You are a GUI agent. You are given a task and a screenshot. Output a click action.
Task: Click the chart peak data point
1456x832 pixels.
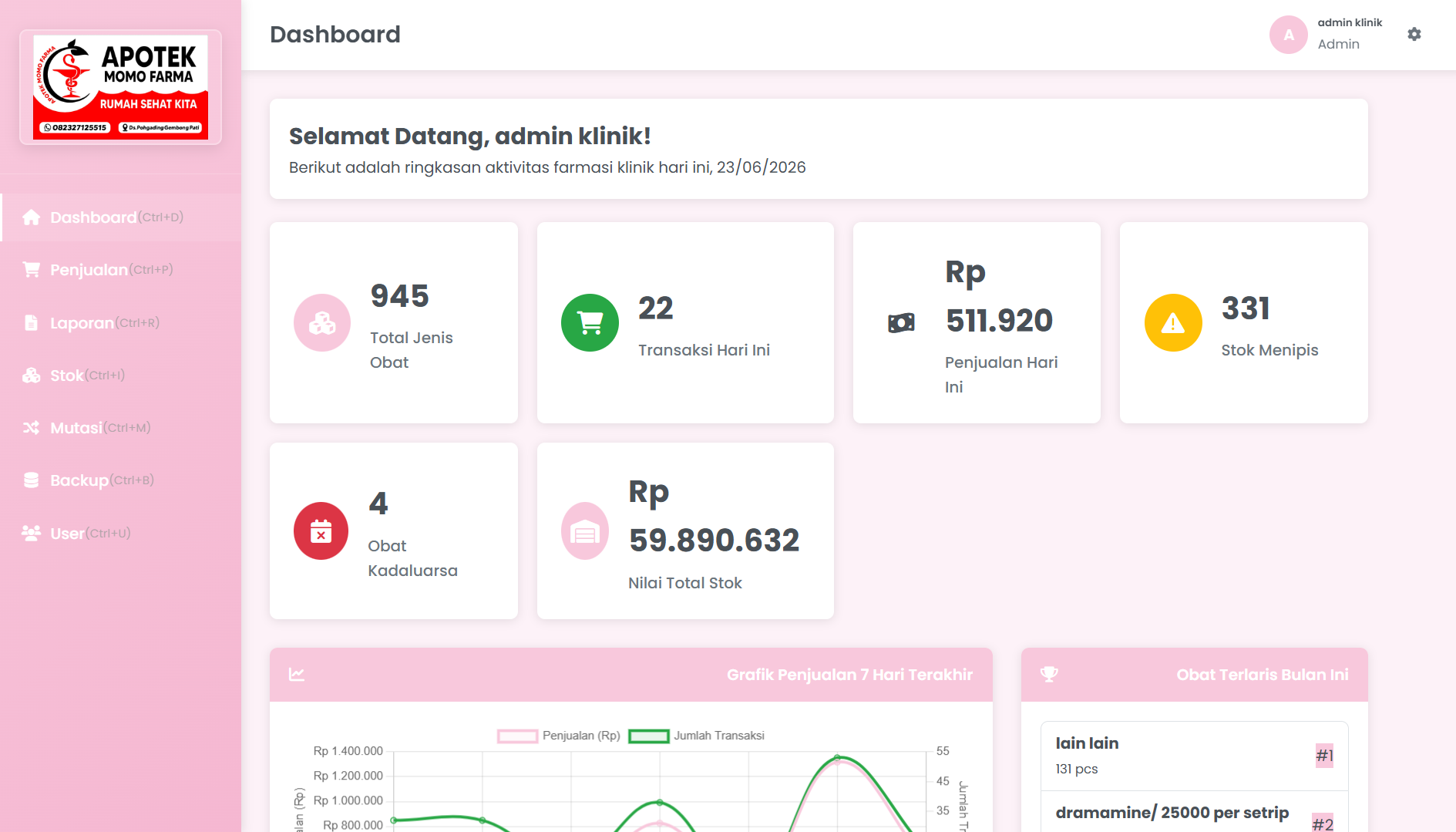tap(838, 758)
